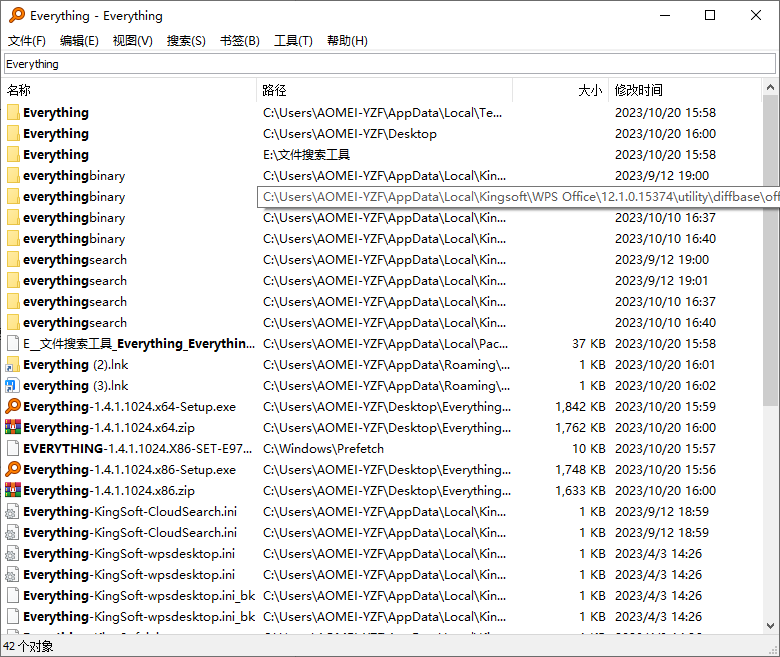
Task: Open the 文件(F) menu
Action: pos(27,41)
